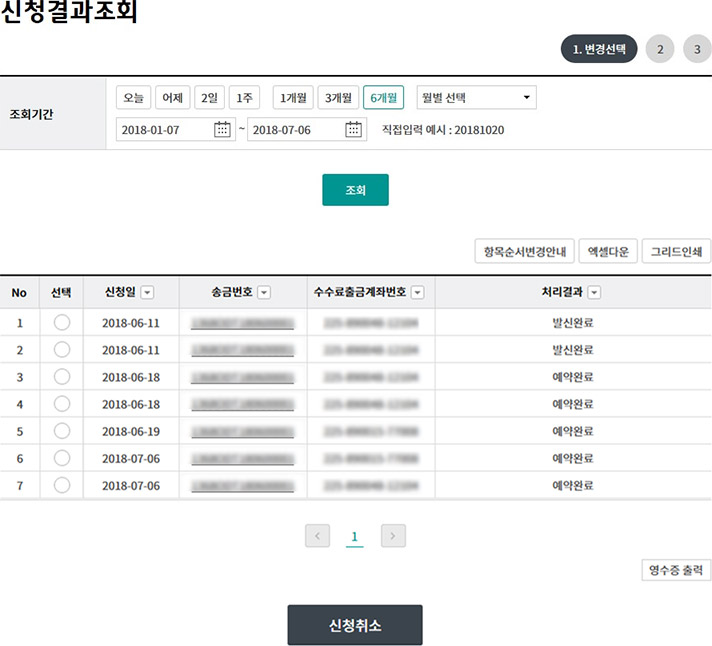Click the 처리결과 column filter arrow
This screenshot has width=712, height=646.
[594, 292]
